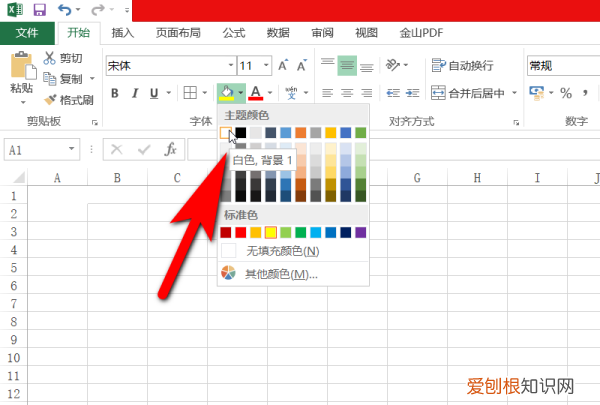
Task: Select align text left icon
Action: [x=328, y=93]
